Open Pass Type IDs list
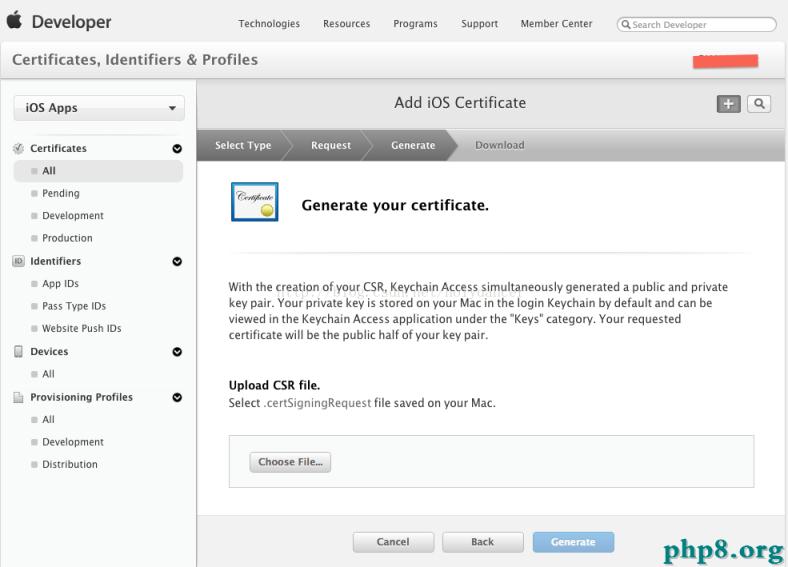Viewport: 788px width, 567px height. [74, 306]
